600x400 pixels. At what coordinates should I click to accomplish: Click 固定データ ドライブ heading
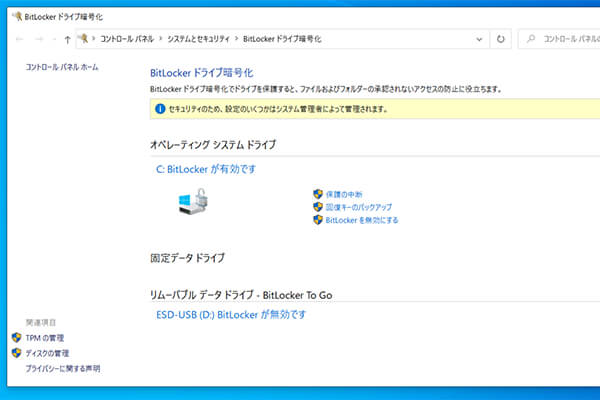188,258
